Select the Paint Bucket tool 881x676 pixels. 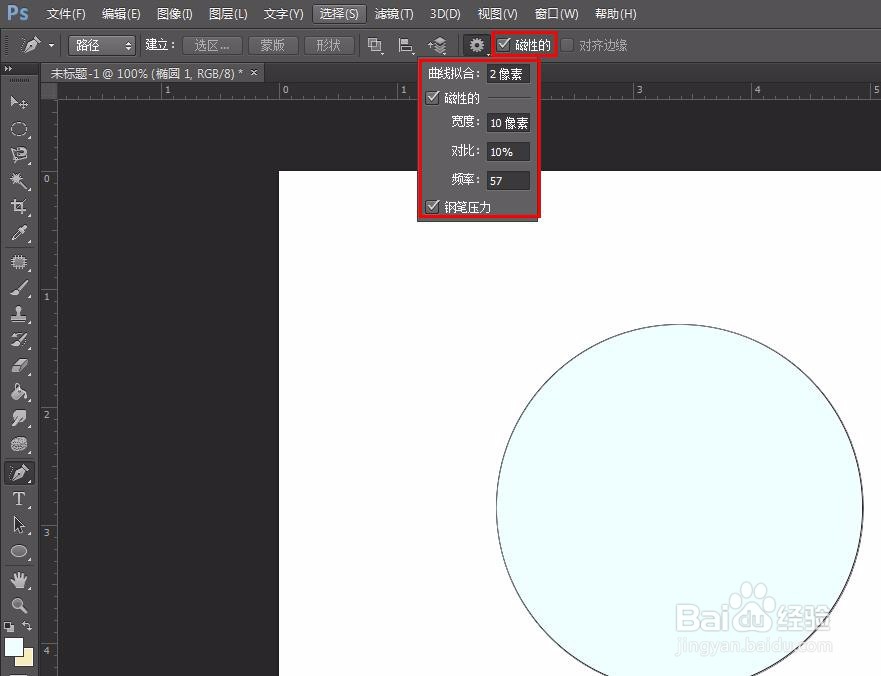point(19,391)
